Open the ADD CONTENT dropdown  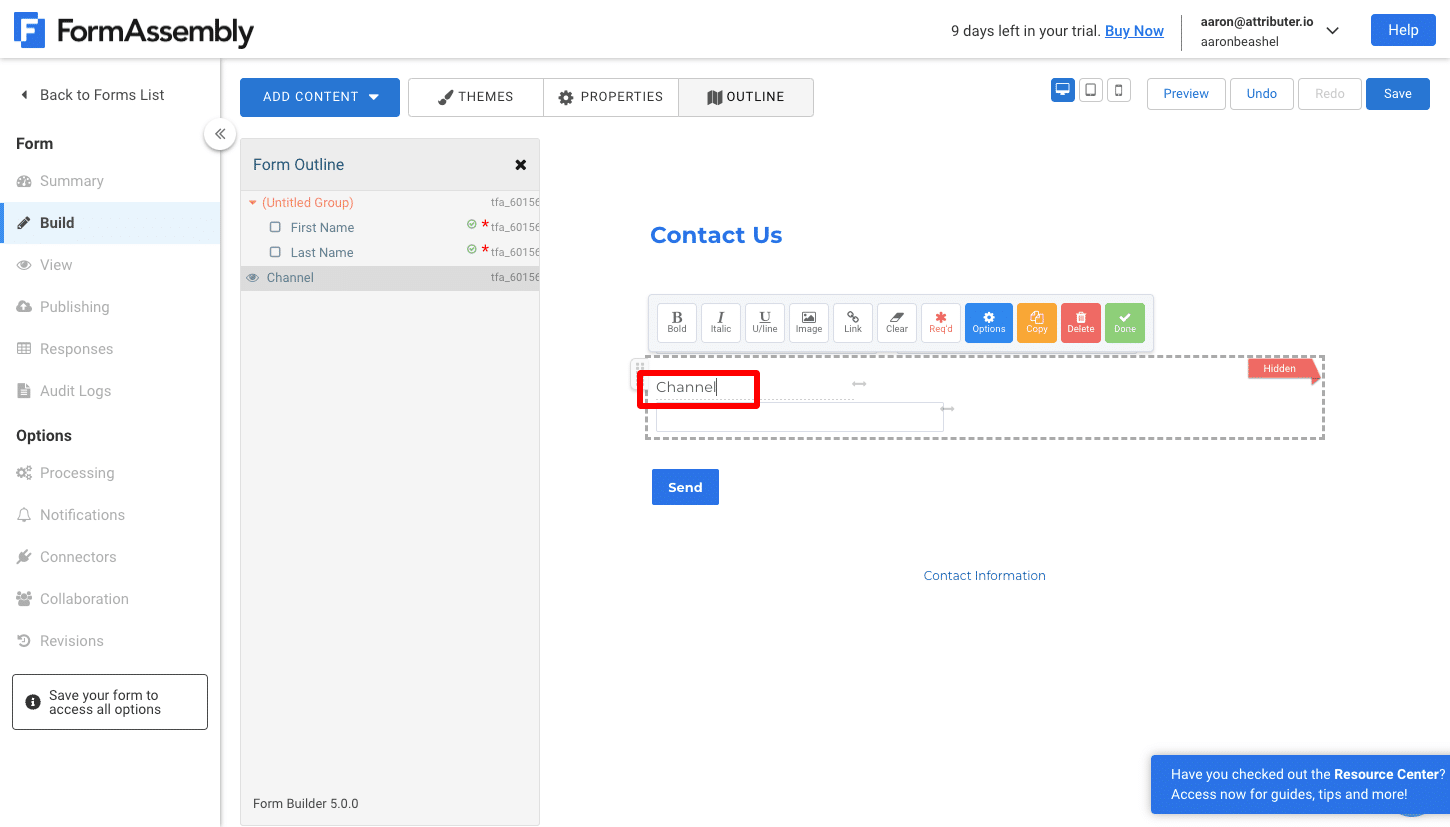pyautogui.click(x=319, y=97)
